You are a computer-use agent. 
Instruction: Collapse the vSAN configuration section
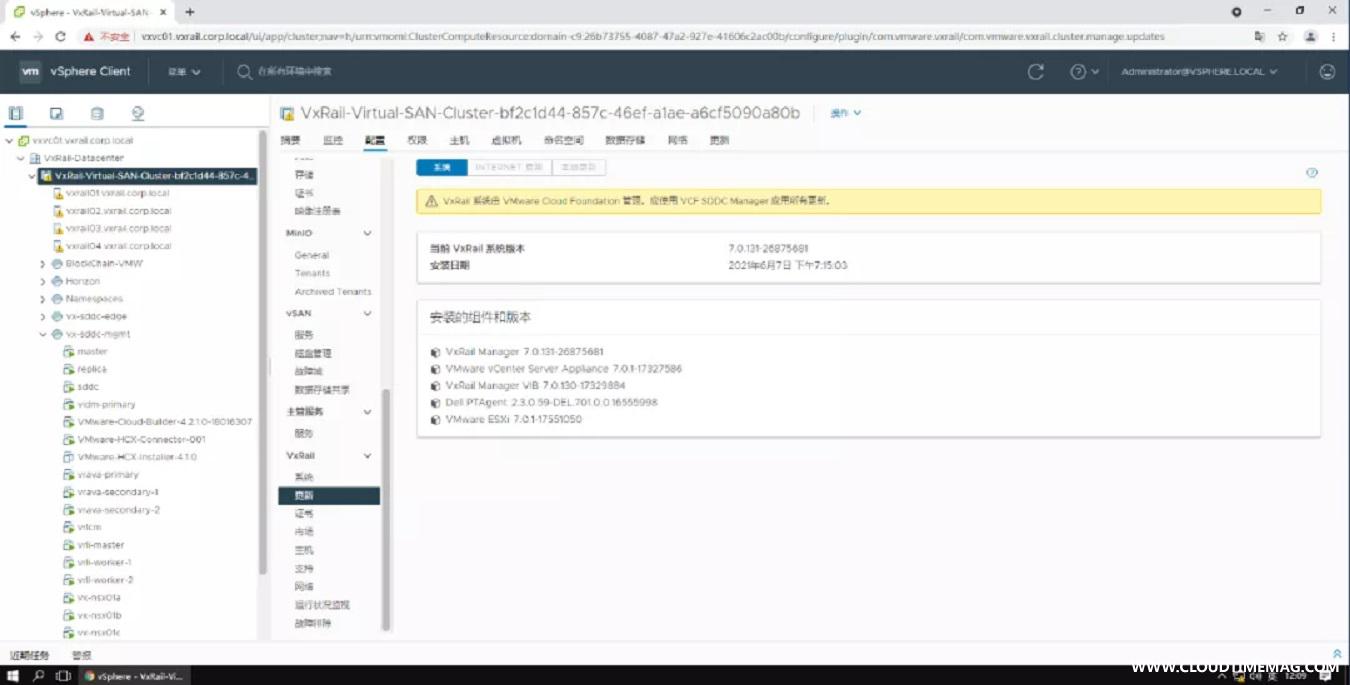[x=367, y=313]
